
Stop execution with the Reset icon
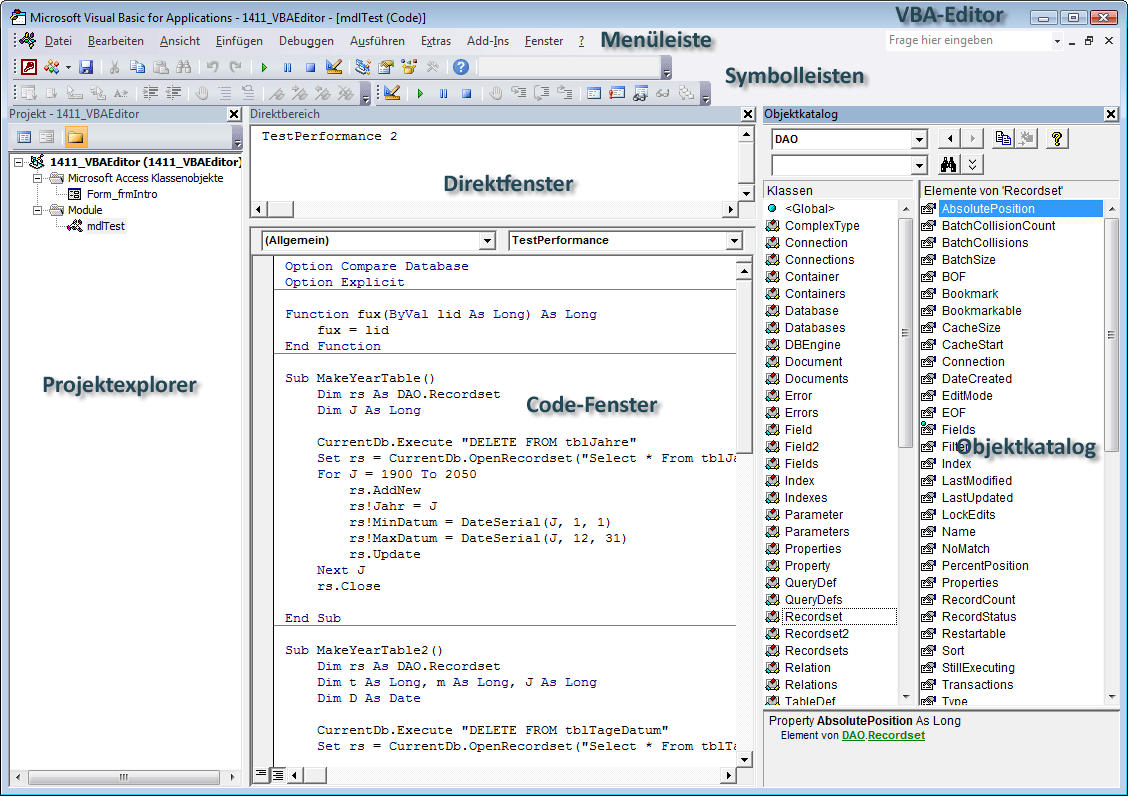pyautogui.click(x=310, y=67)
